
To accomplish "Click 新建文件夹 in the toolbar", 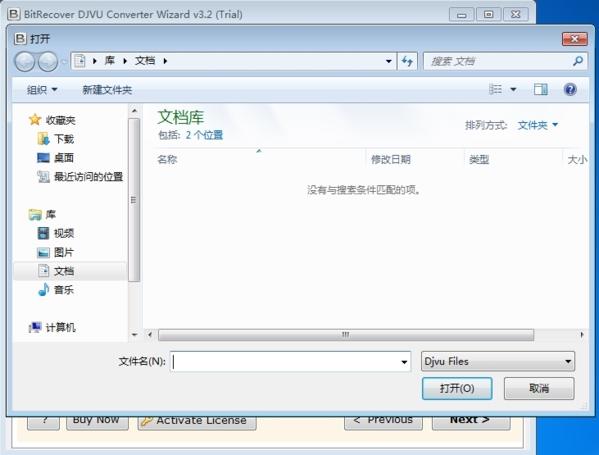I will pyautogui.click(x=107, y=90).
